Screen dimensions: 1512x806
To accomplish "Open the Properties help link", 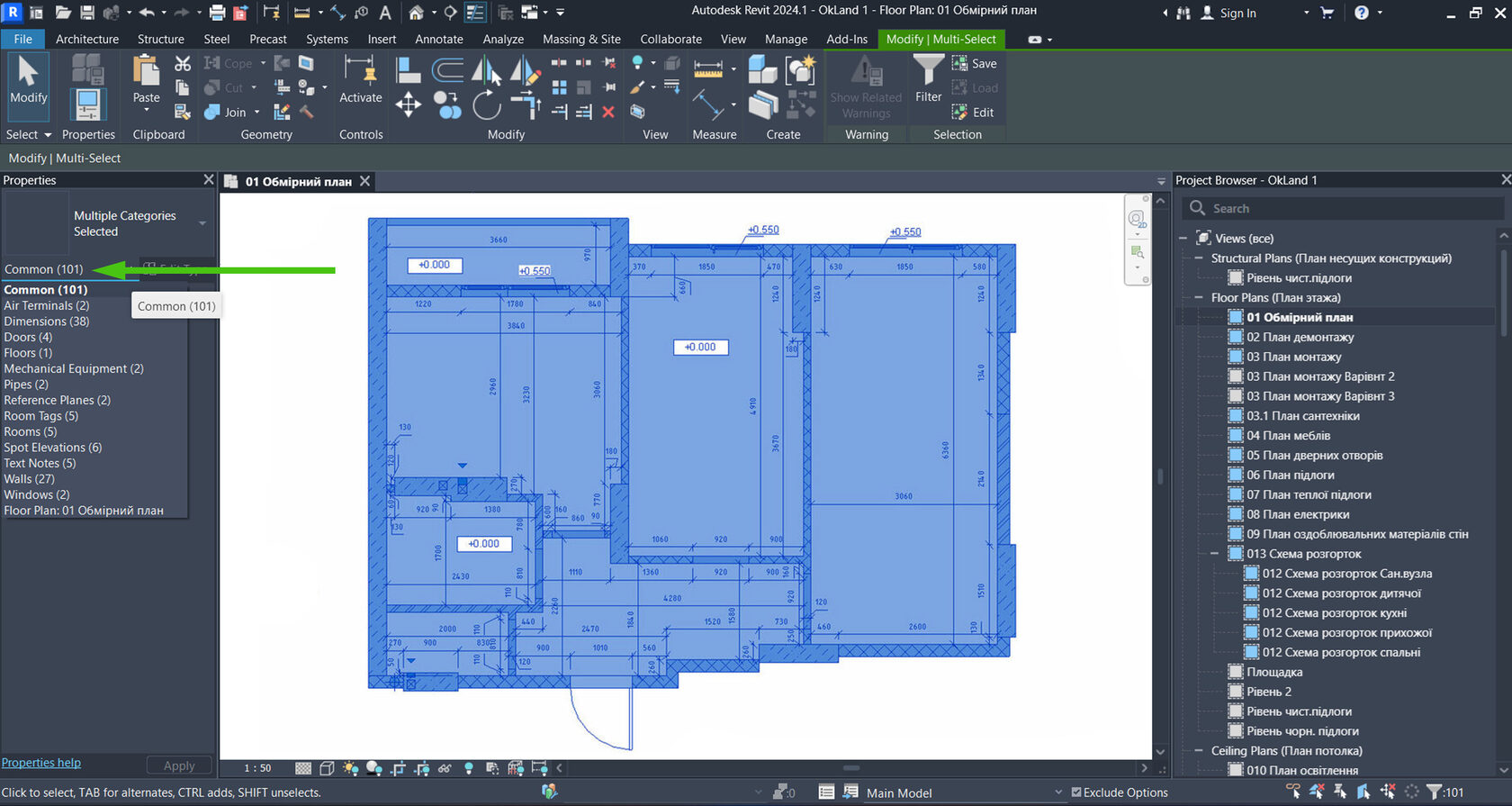I will 41,763.
